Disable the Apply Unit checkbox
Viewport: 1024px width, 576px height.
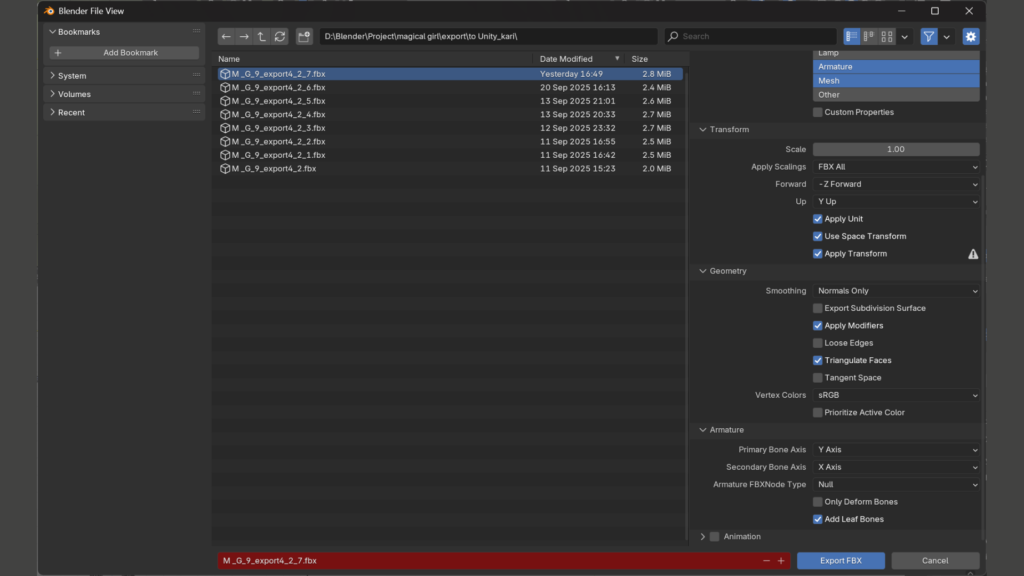[818, 219]
